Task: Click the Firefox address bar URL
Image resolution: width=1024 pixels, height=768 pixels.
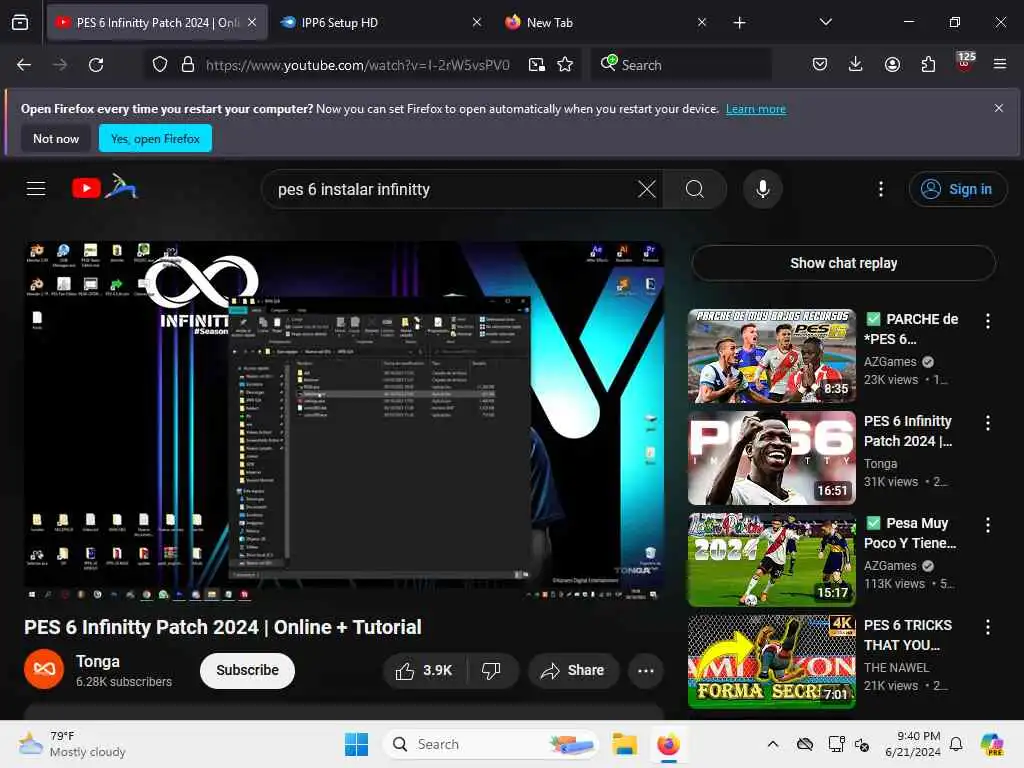Action: coord(357,65)
